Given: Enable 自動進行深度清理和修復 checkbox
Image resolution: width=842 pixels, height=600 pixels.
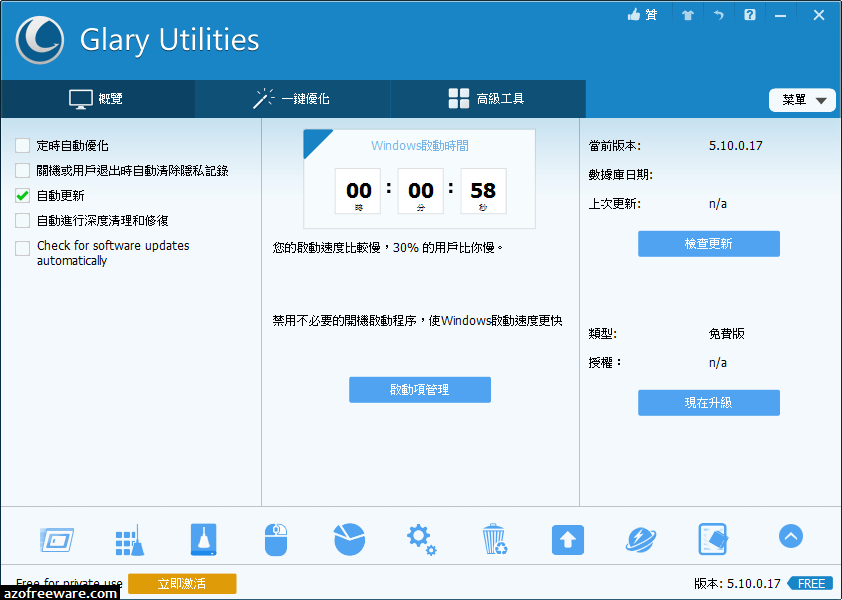Looking at the screenshot, I should click(x=23, y=221).
